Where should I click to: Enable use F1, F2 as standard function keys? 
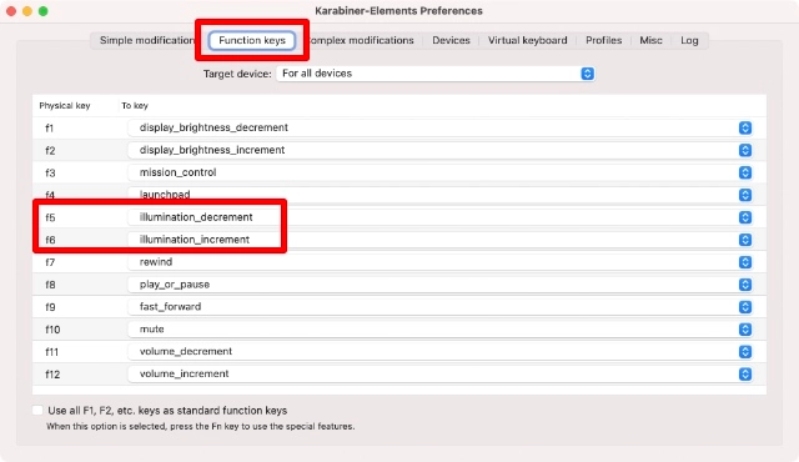[x=38, y=410]
